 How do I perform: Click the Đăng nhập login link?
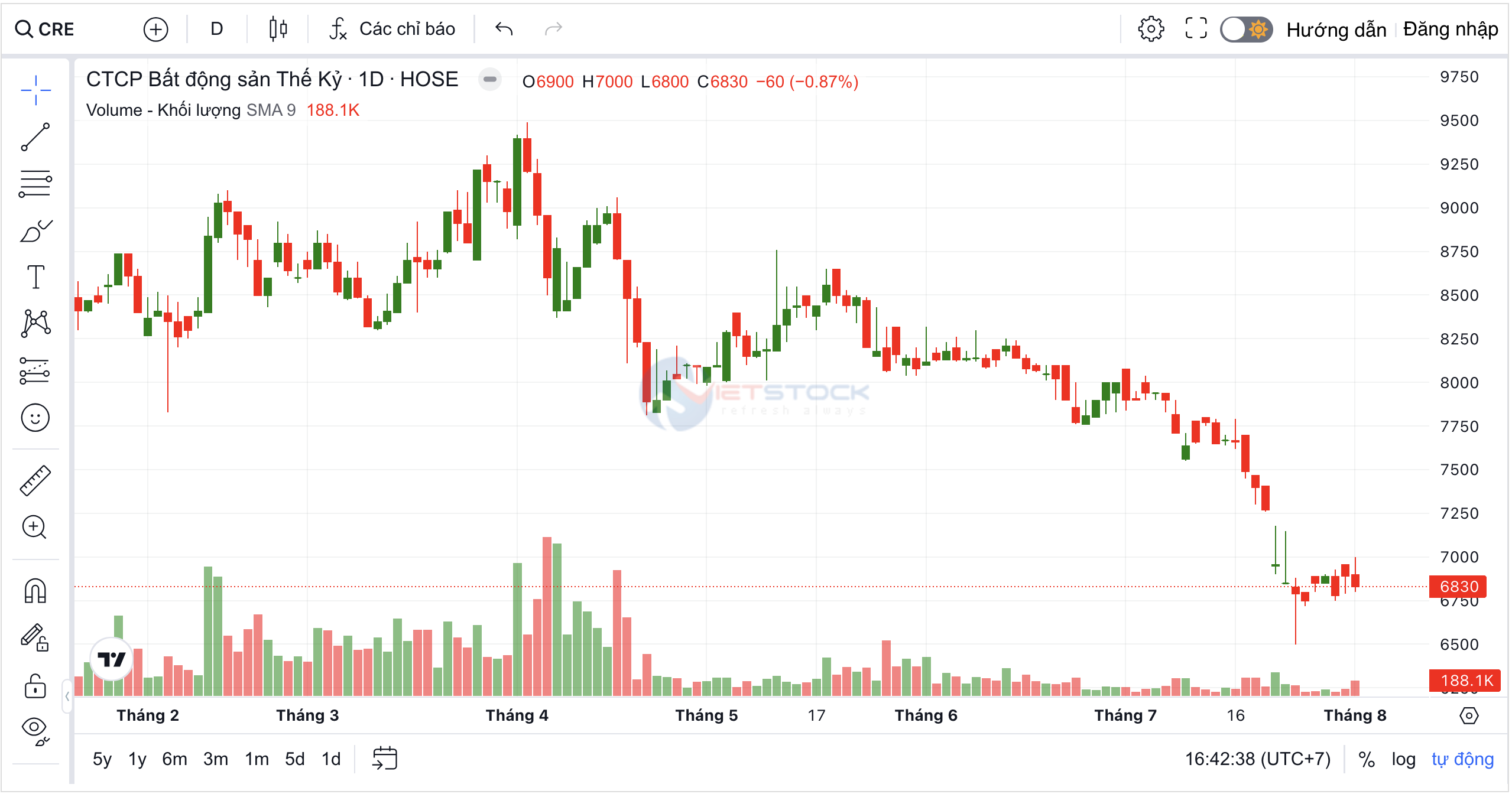click(1450, 29)
